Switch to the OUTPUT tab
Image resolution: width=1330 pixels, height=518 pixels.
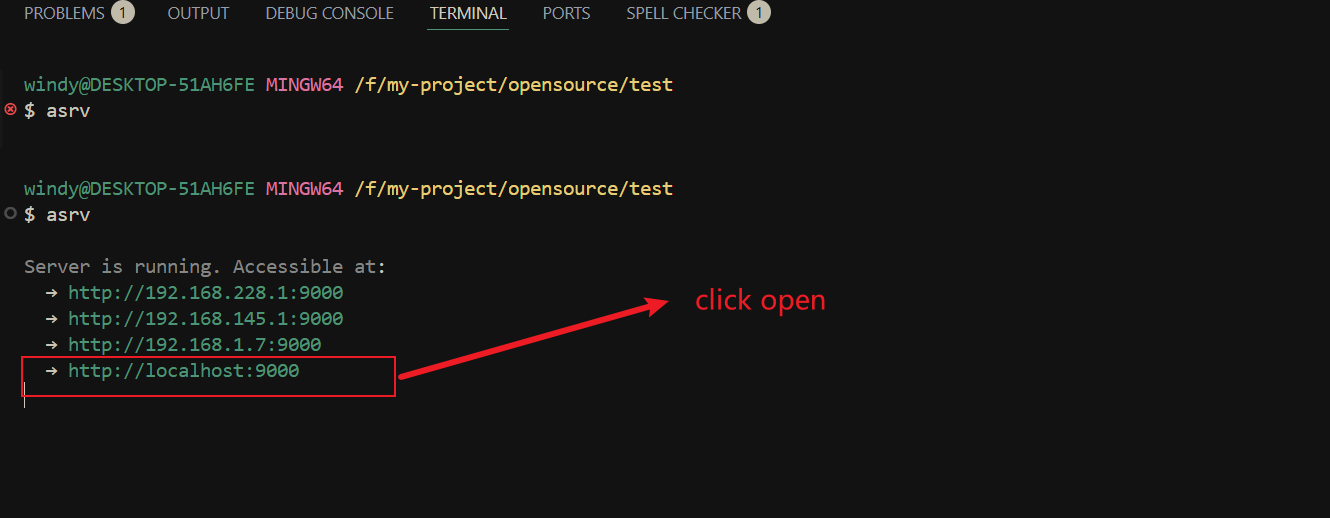point(198,13)
